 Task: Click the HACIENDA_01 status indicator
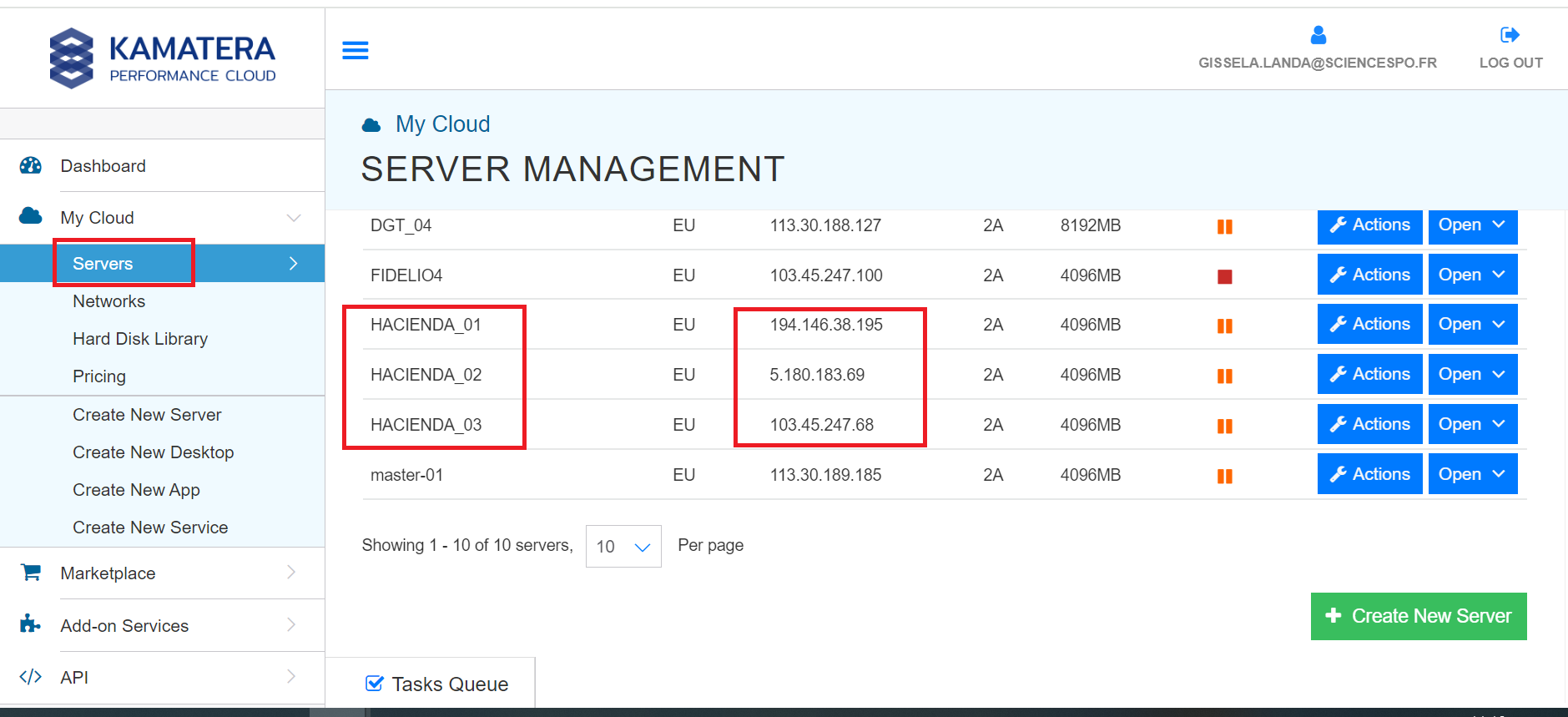[1225, 326]
